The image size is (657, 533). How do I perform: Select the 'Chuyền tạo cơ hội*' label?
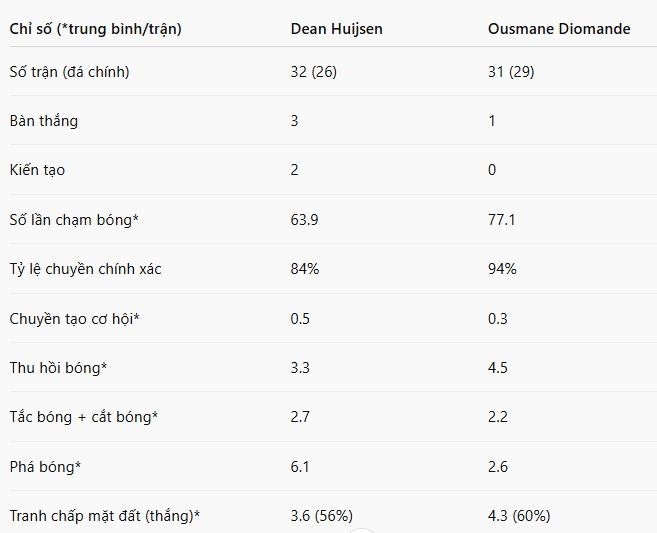click(x=75, y=318)
